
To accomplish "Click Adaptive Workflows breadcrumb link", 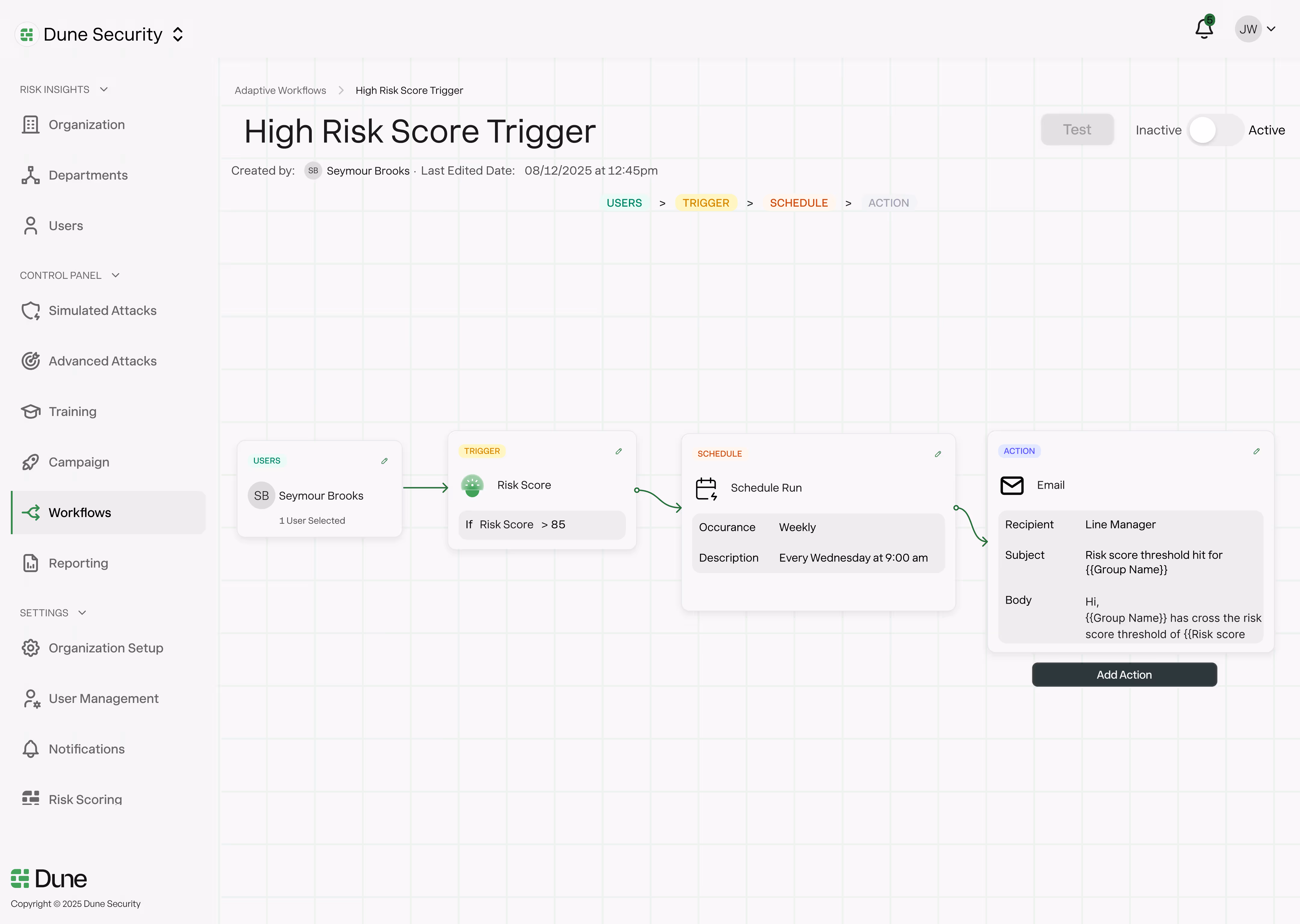I will [x=280, y=91].
